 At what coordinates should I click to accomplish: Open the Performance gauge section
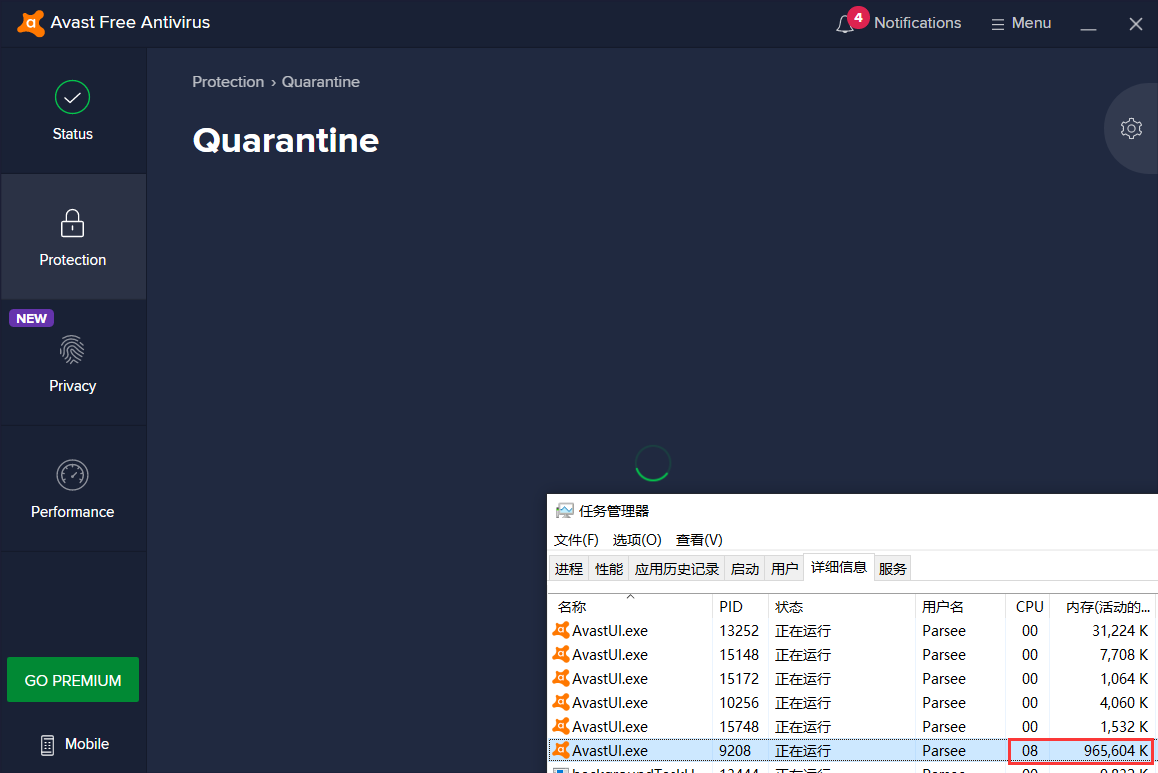(x=72, y=489)
